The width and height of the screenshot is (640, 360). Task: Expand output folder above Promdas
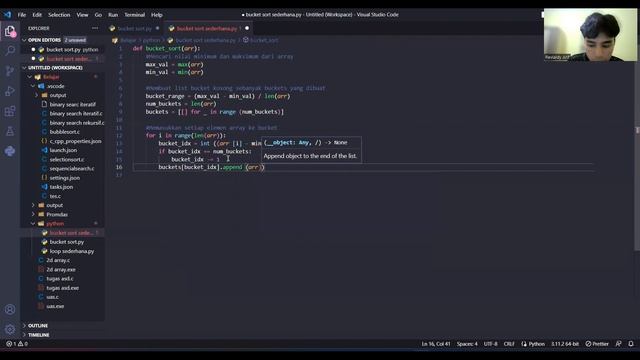coord(54,205)
